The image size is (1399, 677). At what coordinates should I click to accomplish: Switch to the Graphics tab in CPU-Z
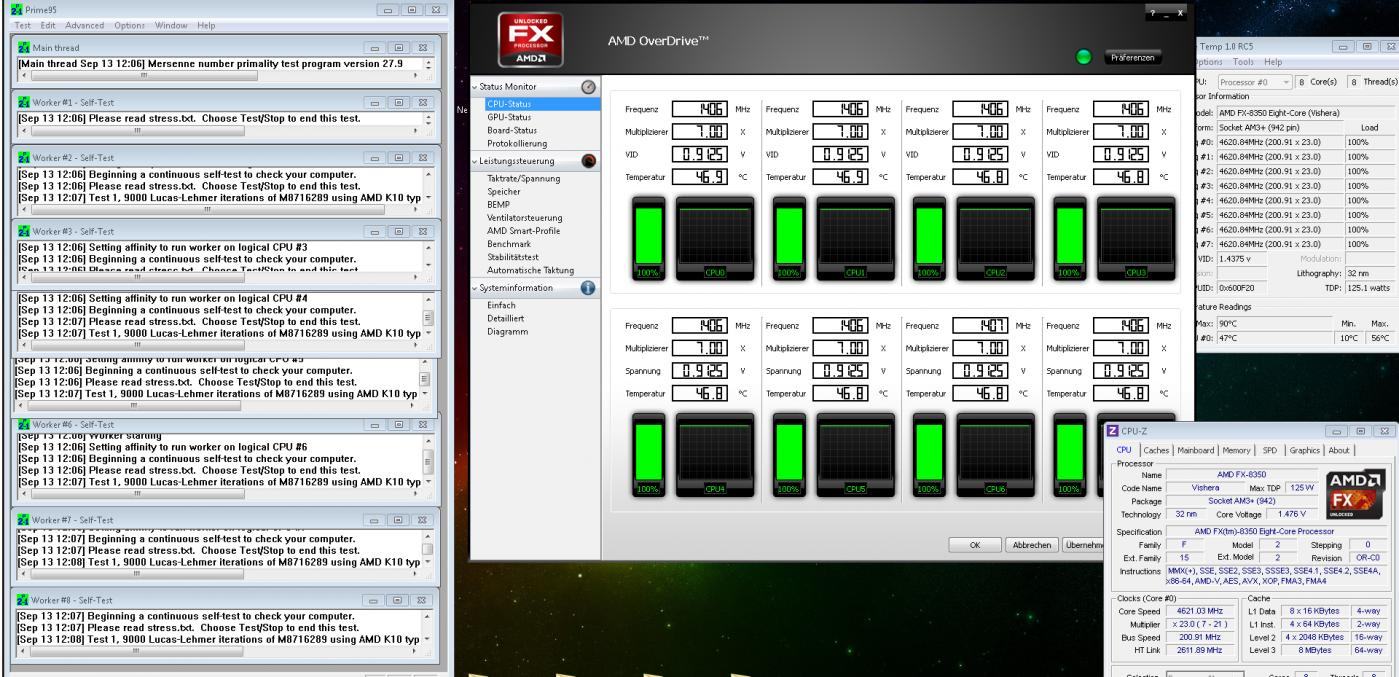tap(1307, 450)
